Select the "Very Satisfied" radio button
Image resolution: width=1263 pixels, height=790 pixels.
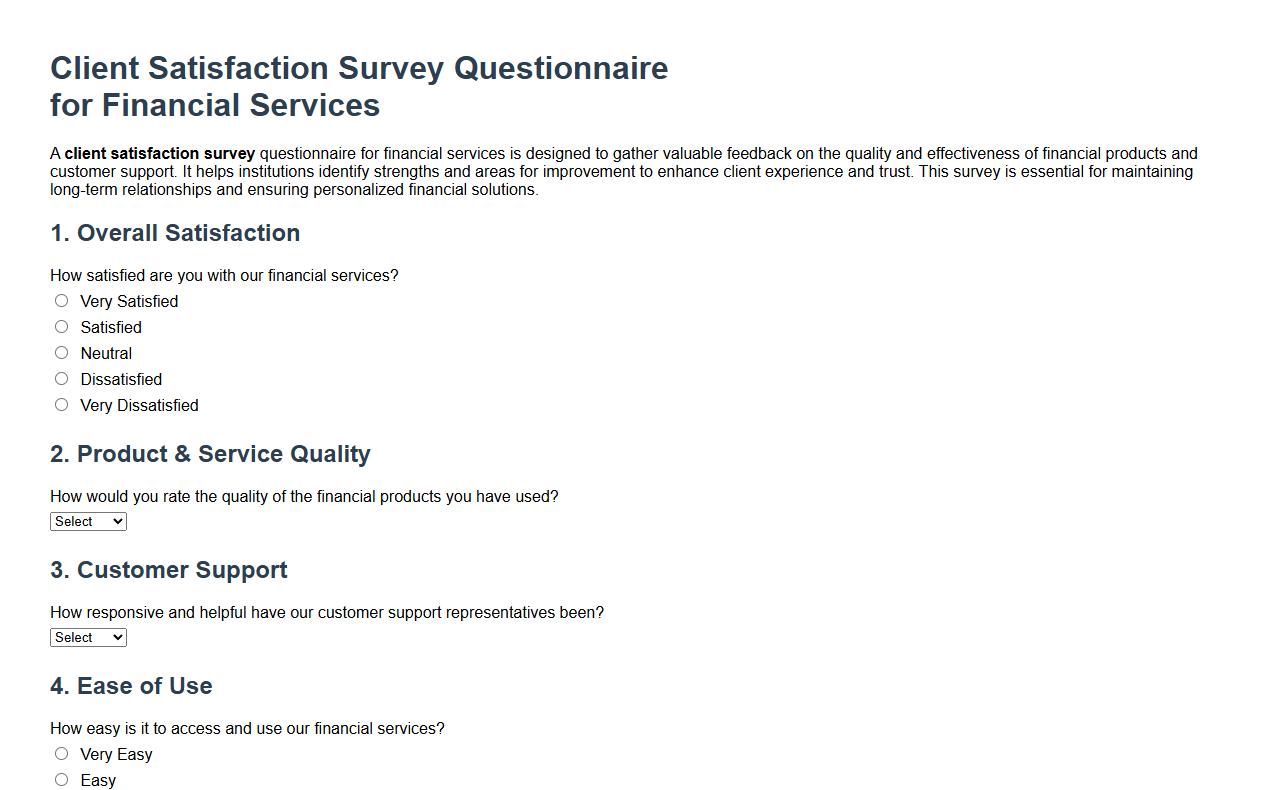61,300
